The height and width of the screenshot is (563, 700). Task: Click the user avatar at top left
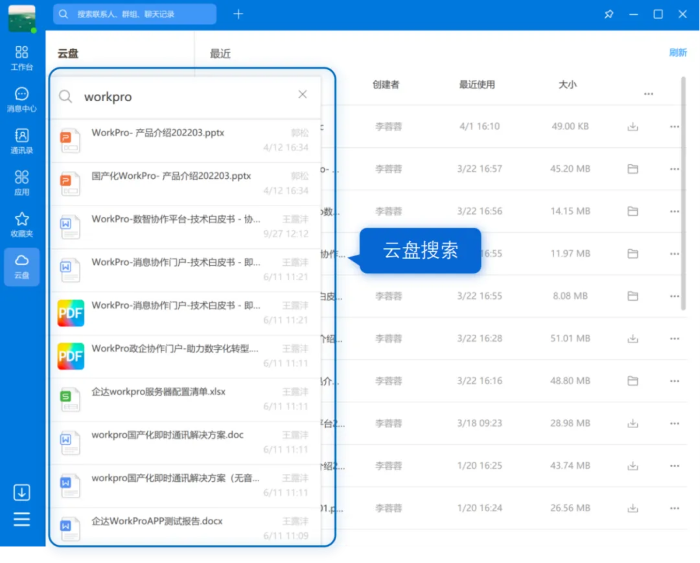point(22,18)
